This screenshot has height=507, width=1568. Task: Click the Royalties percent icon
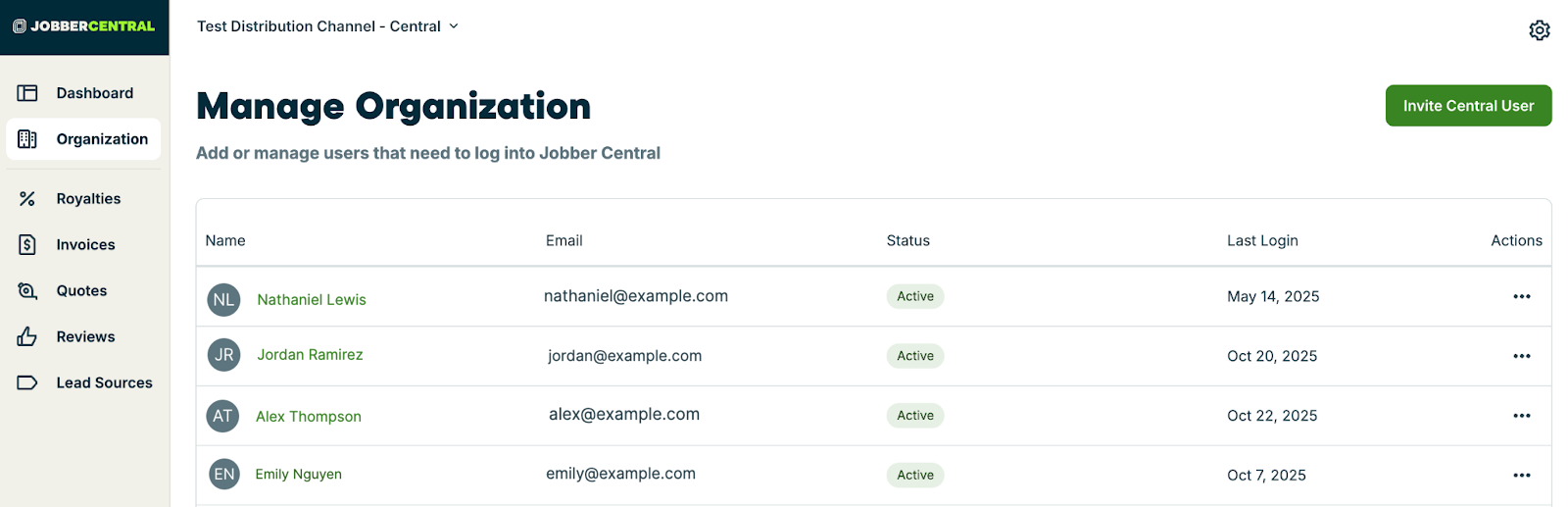[x=27, y=199]
